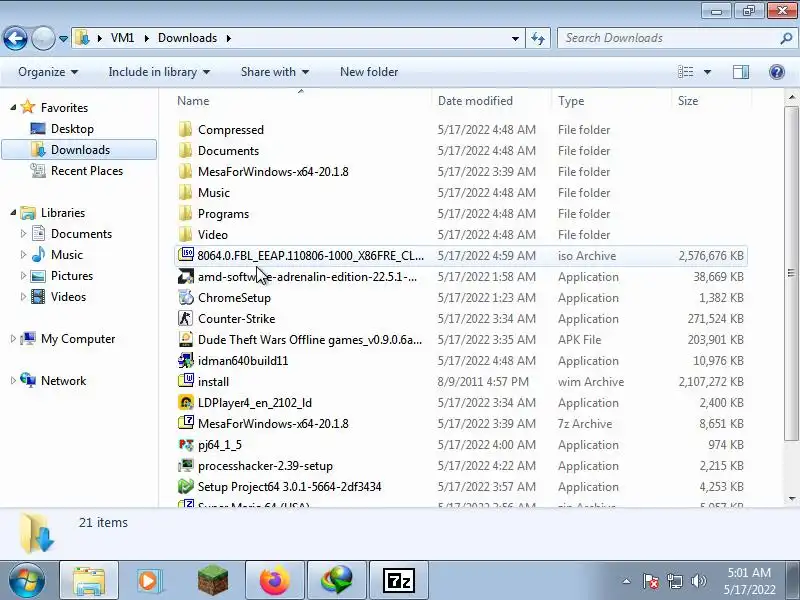Expand the Documents library node
Viewport: 800px width, 600px height.
[x=23, y=234]
